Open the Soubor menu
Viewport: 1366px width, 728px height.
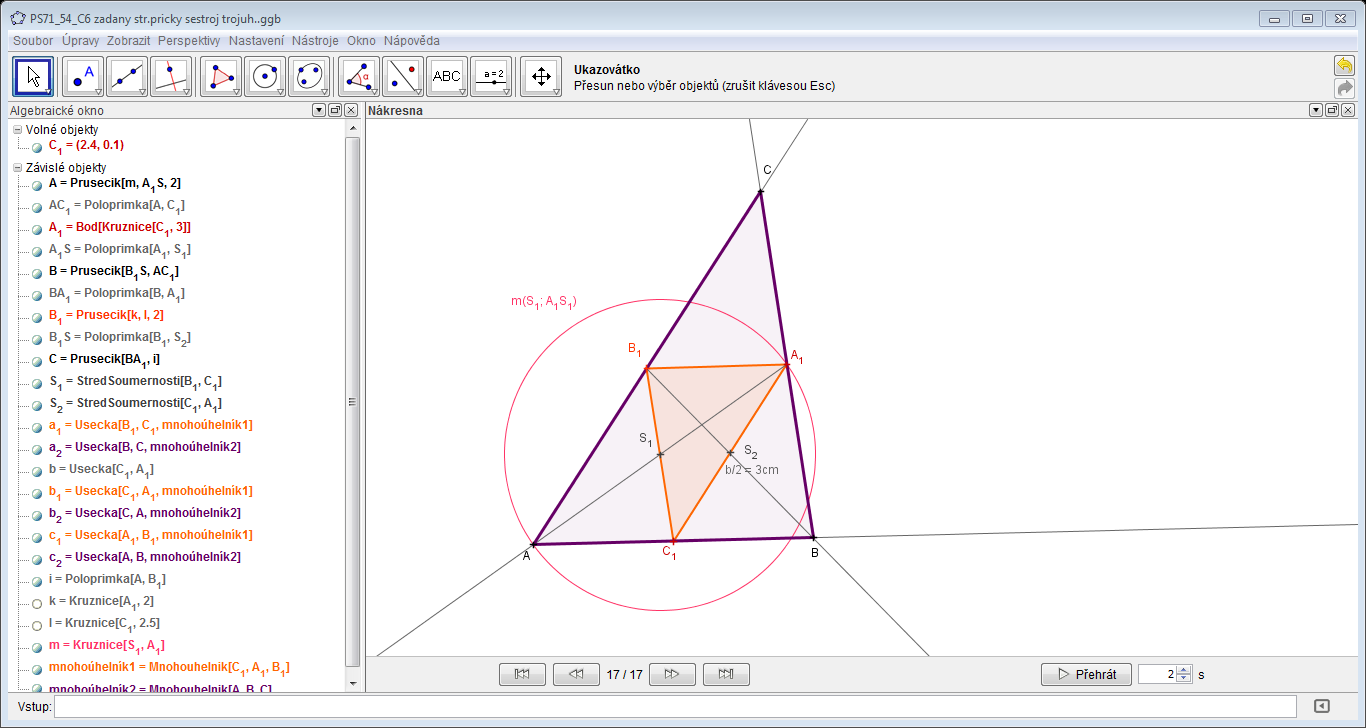33,41
